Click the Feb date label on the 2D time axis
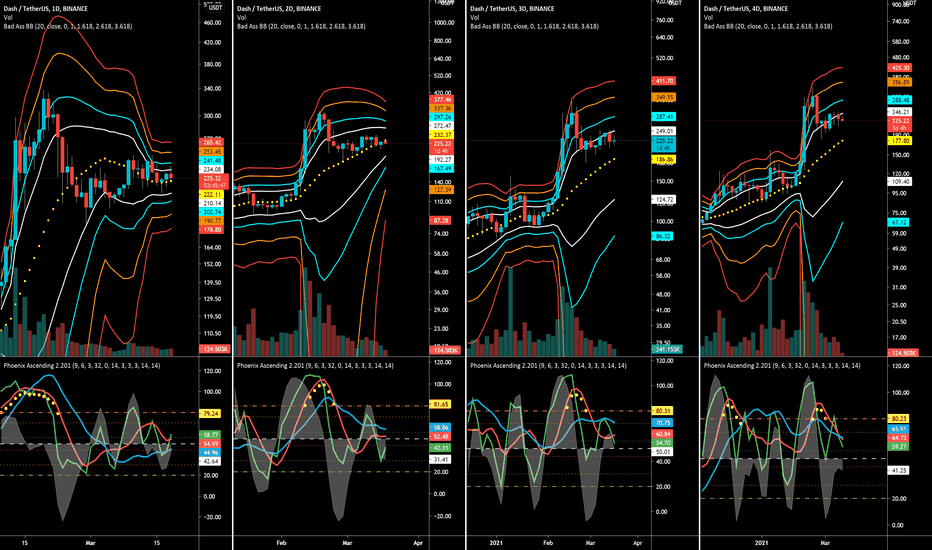This screenshot has width=932, height=550. click(x=281, y=543)
